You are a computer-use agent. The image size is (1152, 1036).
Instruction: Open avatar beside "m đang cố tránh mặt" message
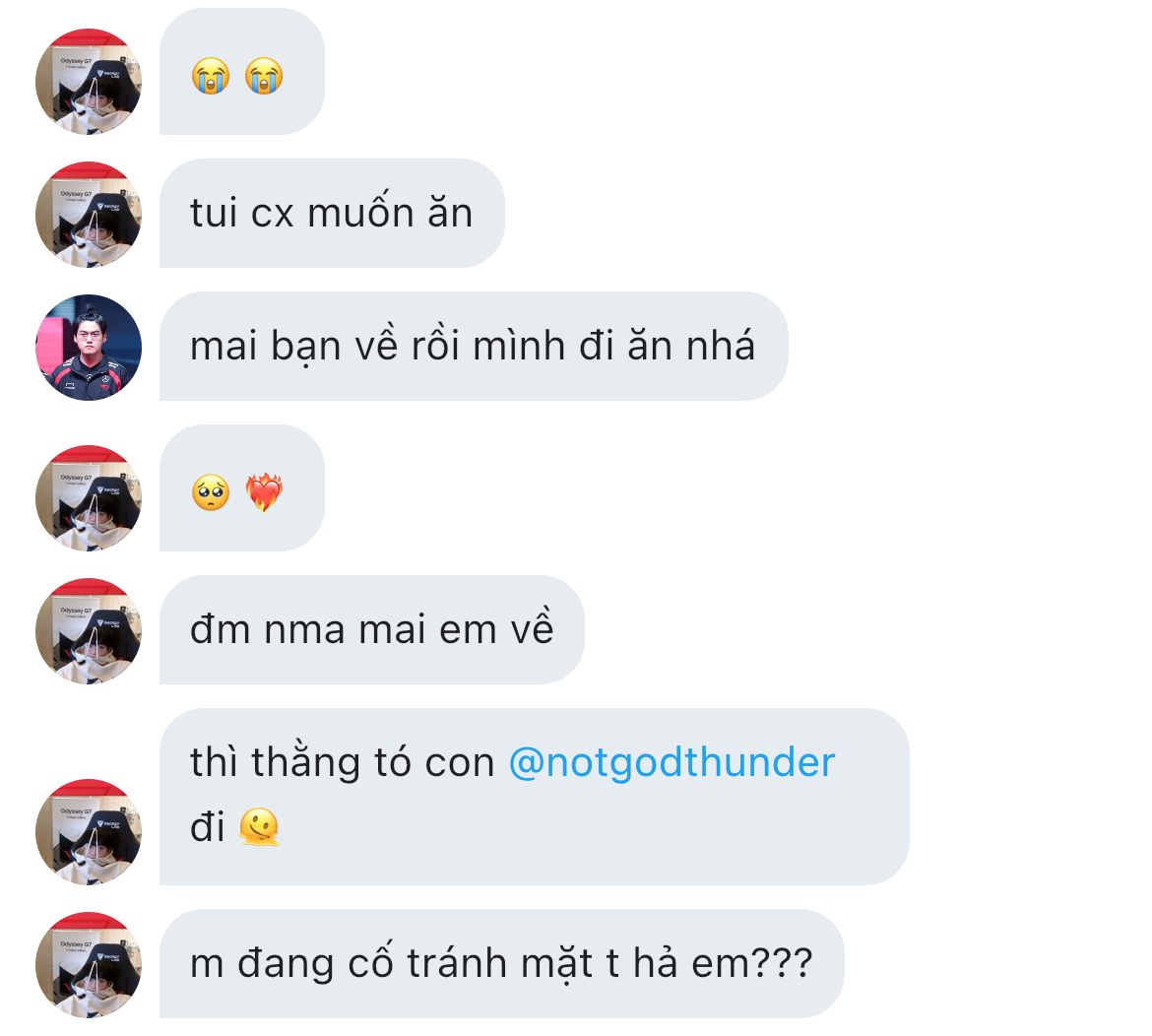(x=89, y=965)
